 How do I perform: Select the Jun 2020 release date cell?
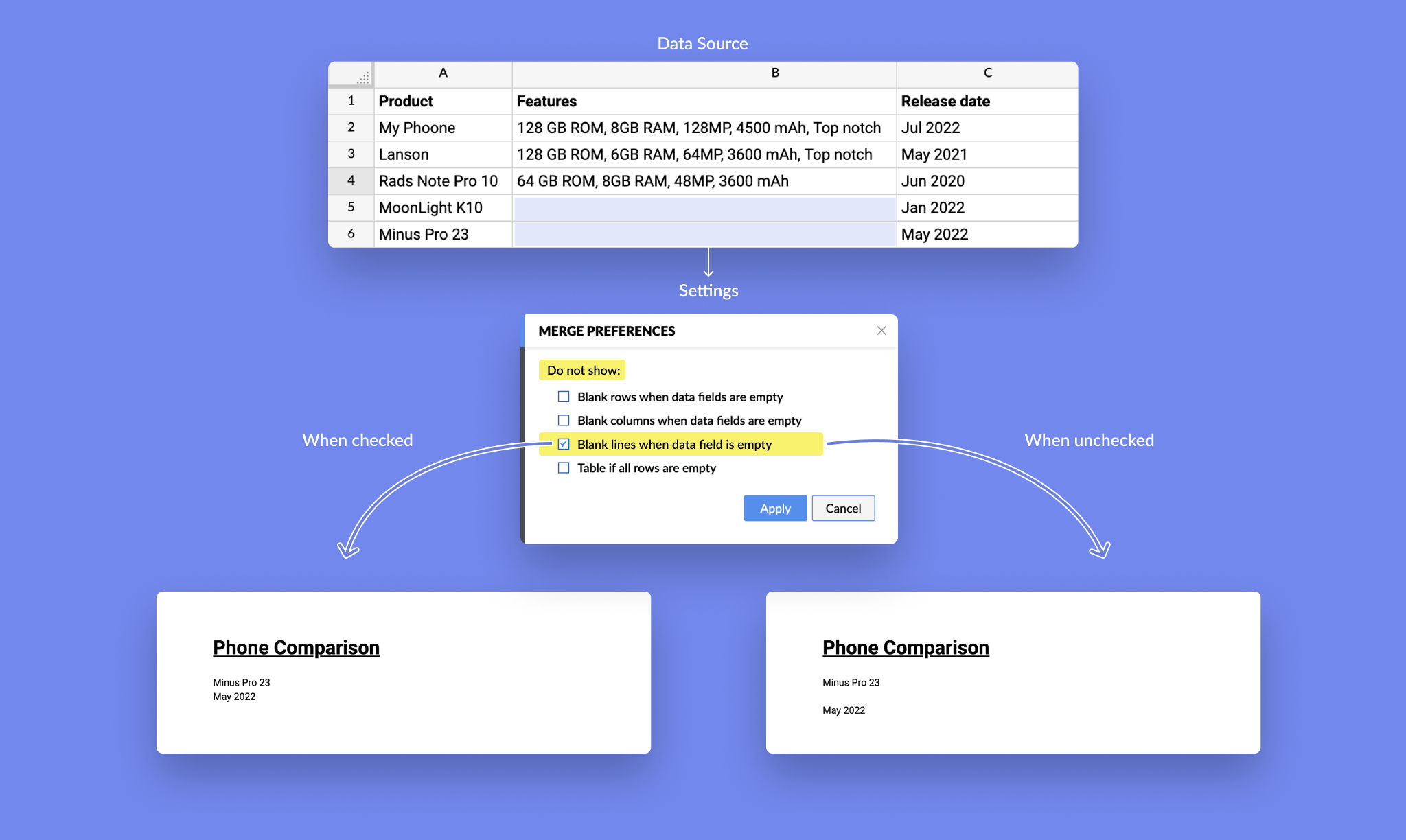986,181
